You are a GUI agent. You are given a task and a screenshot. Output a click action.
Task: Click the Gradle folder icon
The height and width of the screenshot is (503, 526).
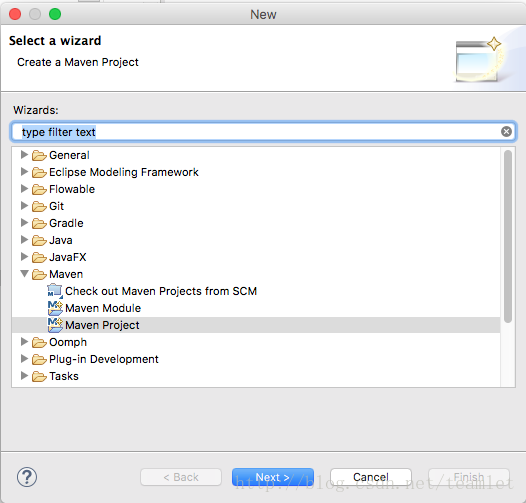[39, 223]
